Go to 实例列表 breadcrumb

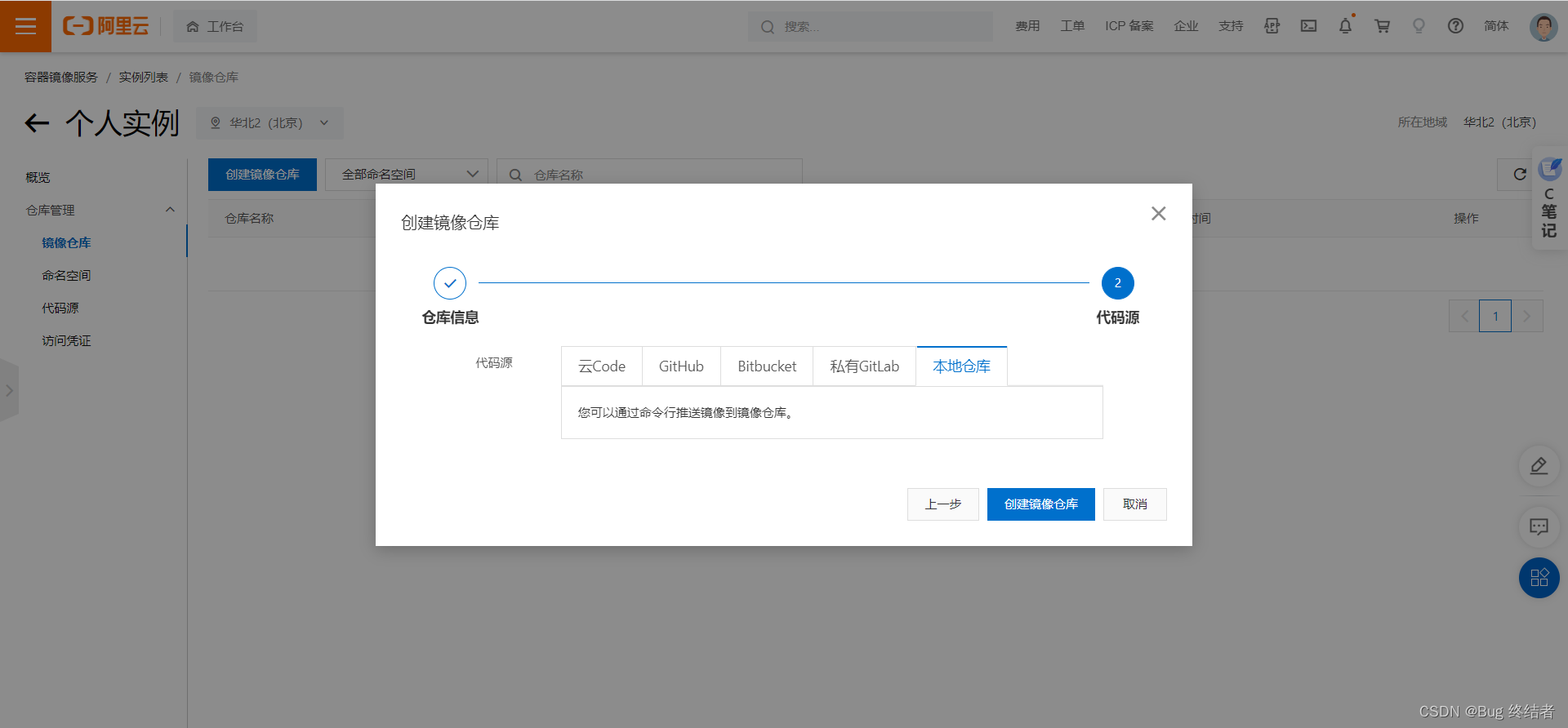pyautogui.click(x=144, y=77)
